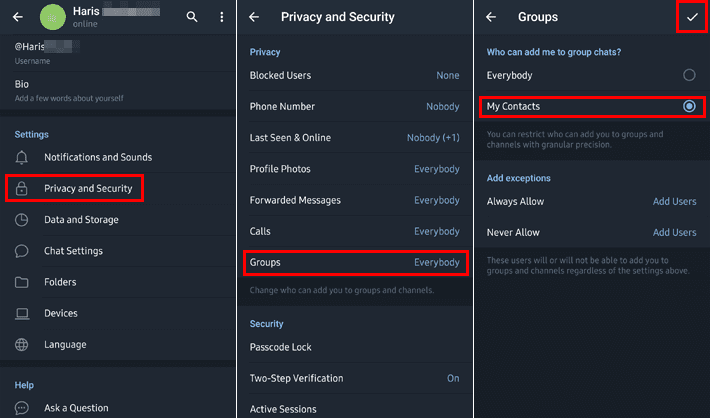Tap the search magnifier icon
This screenshot has width=710, height=418.
(x=192, y=17)
